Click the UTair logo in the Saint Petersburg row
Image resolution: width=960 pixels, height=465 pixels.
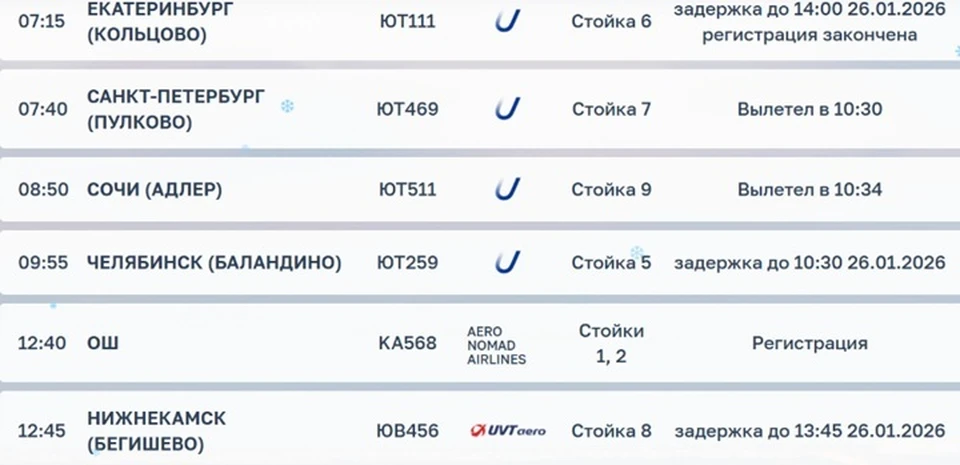coord(508,109)
